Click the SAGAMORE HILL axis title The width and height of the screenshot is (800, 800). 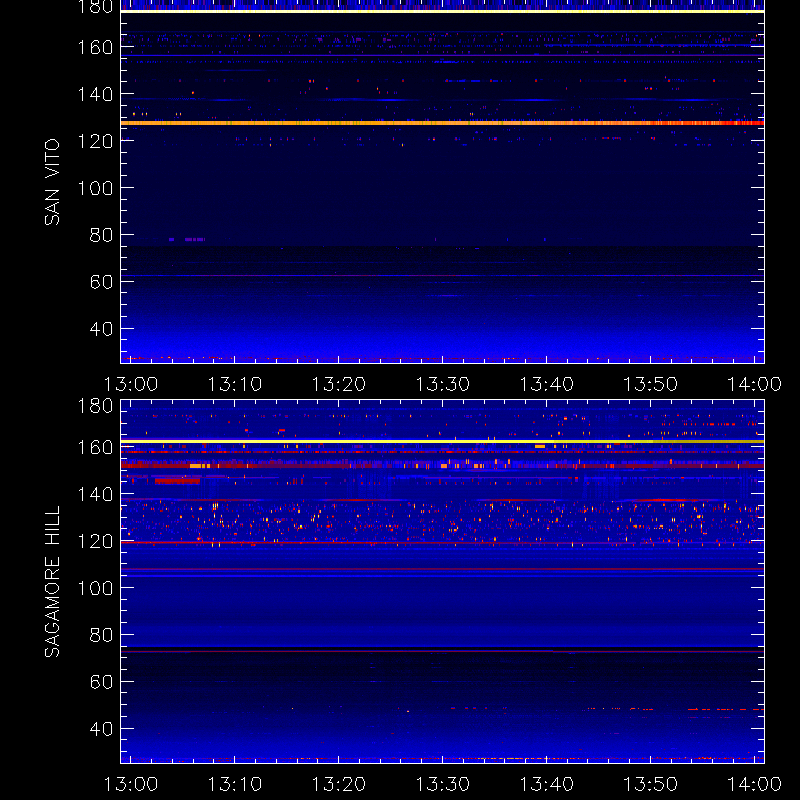(x=52, y=582)
